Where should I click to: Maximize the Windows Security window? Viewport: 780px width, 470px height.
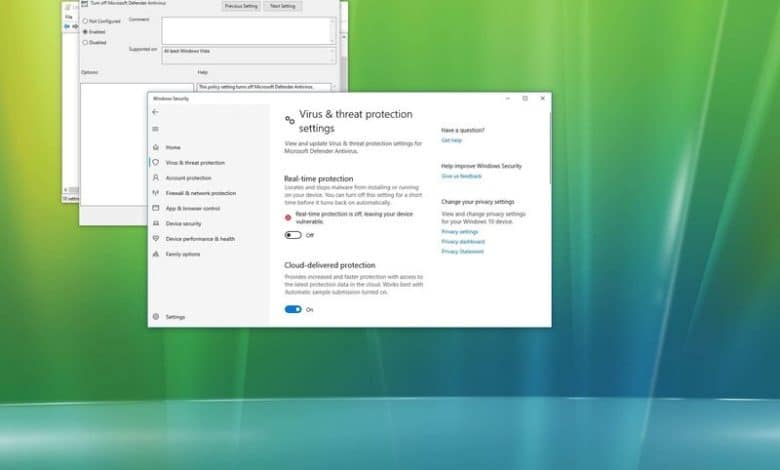pos(525,98)
